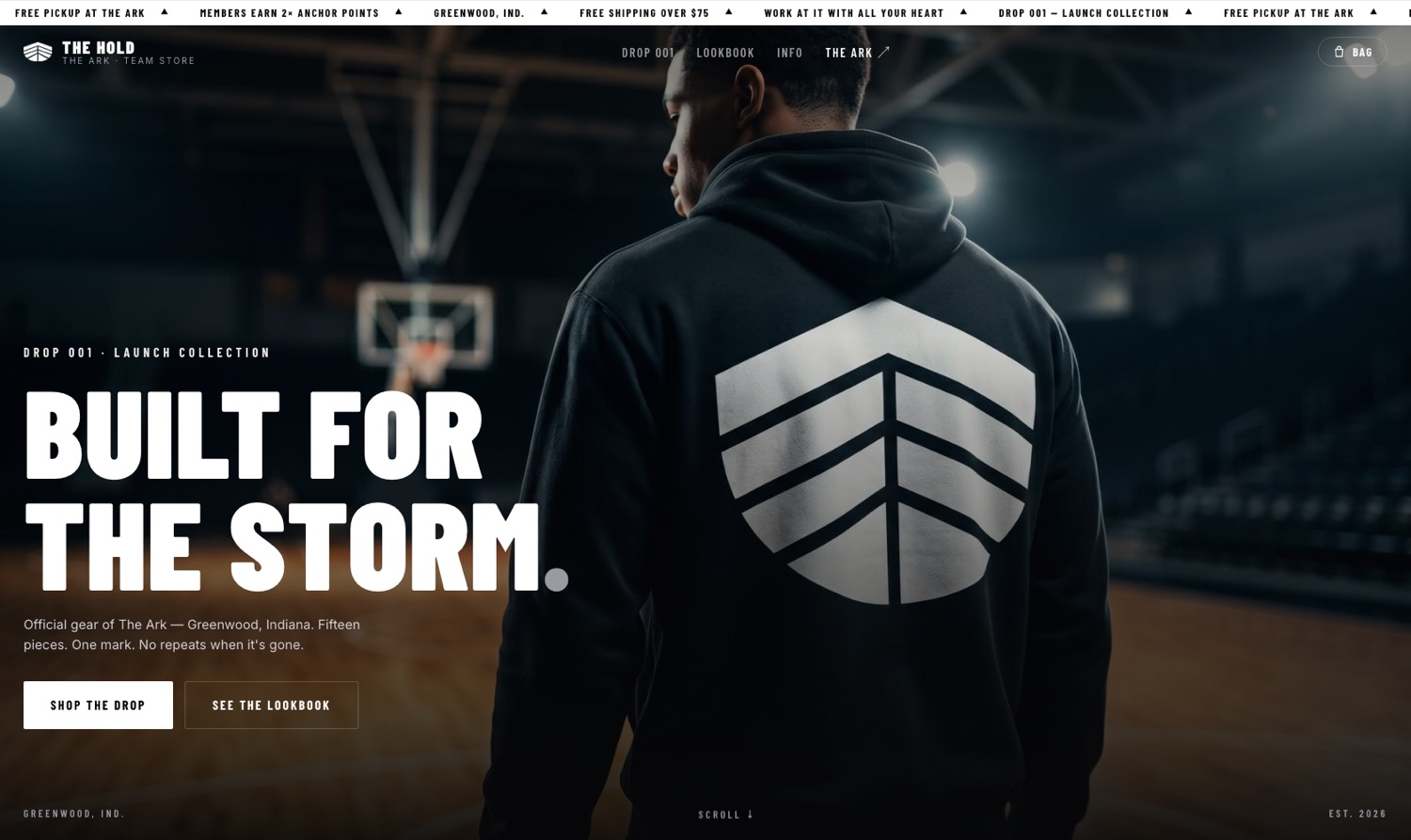Click the external arrow beside The Ark
Image resolution: width=1411 pixels, height=840 pixels.
pos(883,53)
